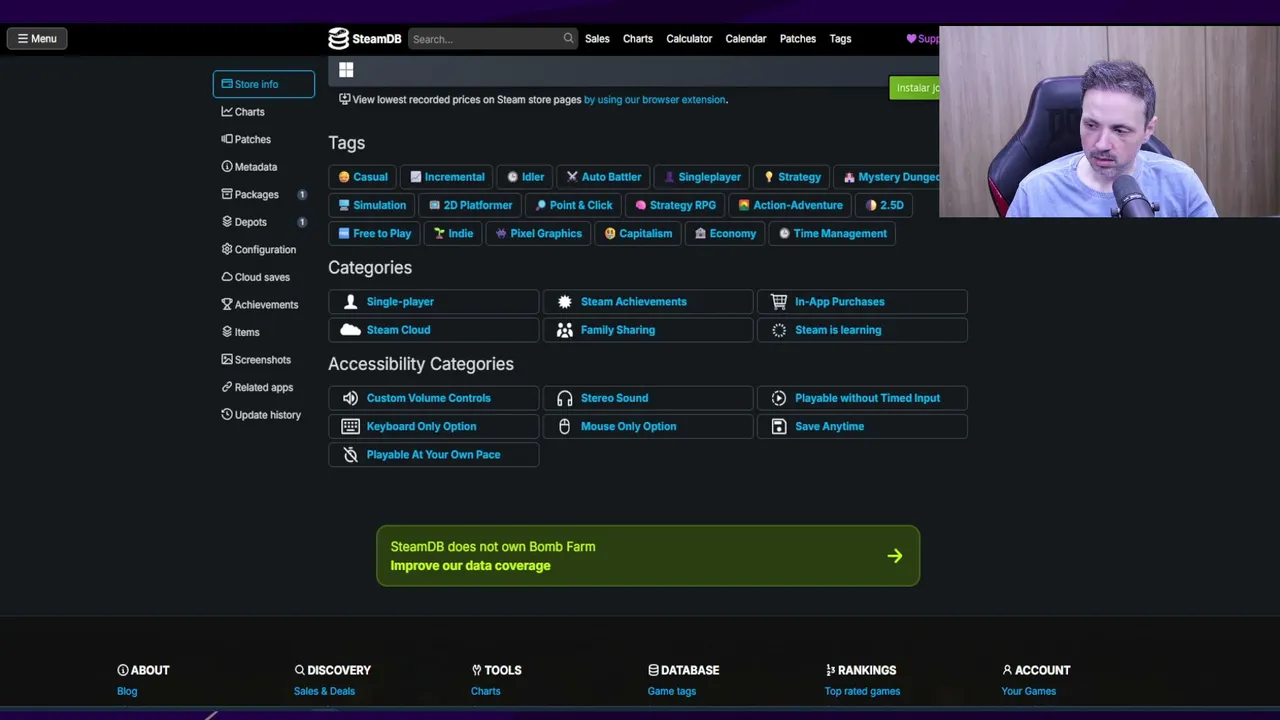Screen dimensions: 1280x720
Task: Click the green Instalar button
Action: click(x=915, y=88)
